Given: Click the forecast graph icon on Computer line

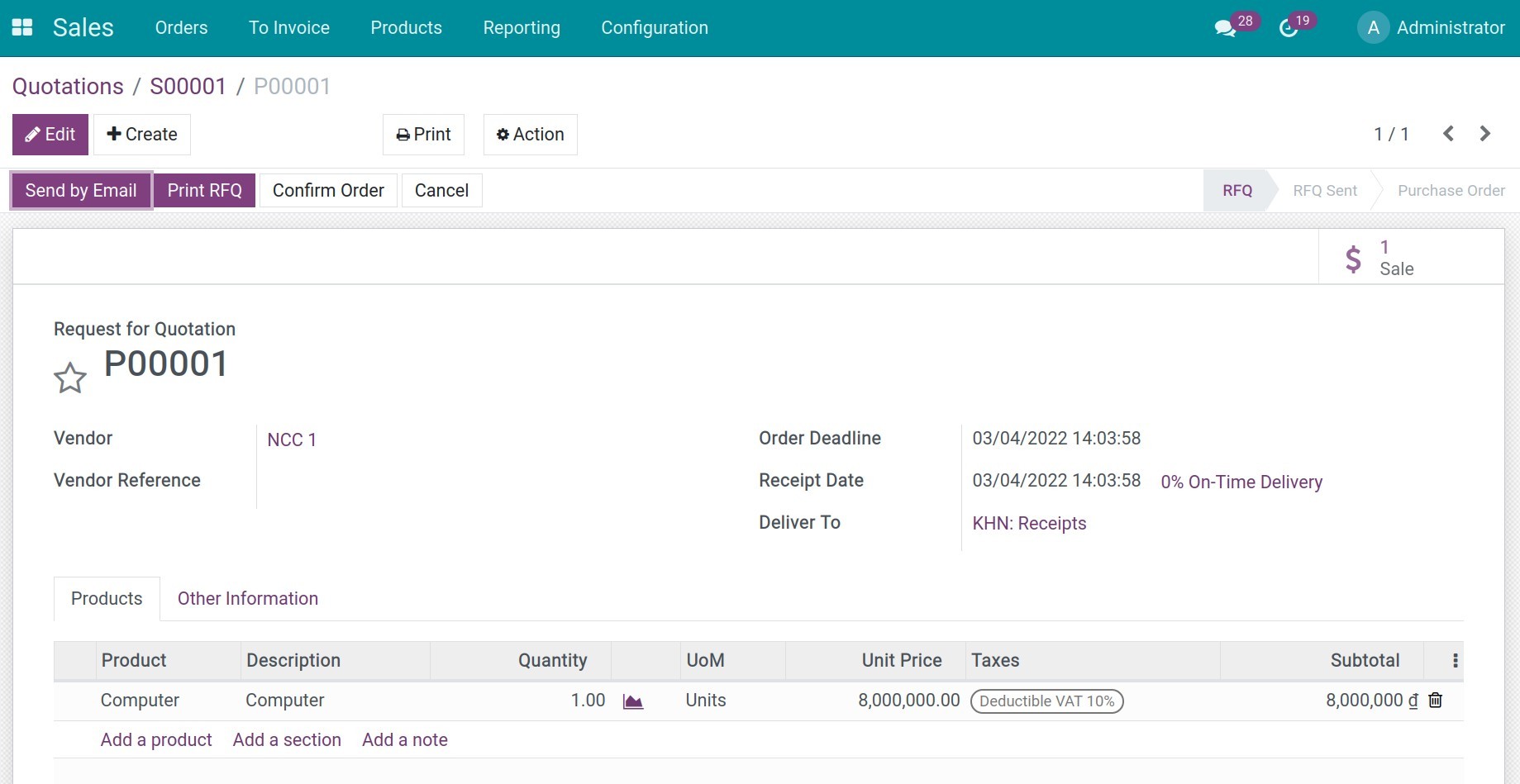Looking at the screenshot, I should tap(633, 701).
